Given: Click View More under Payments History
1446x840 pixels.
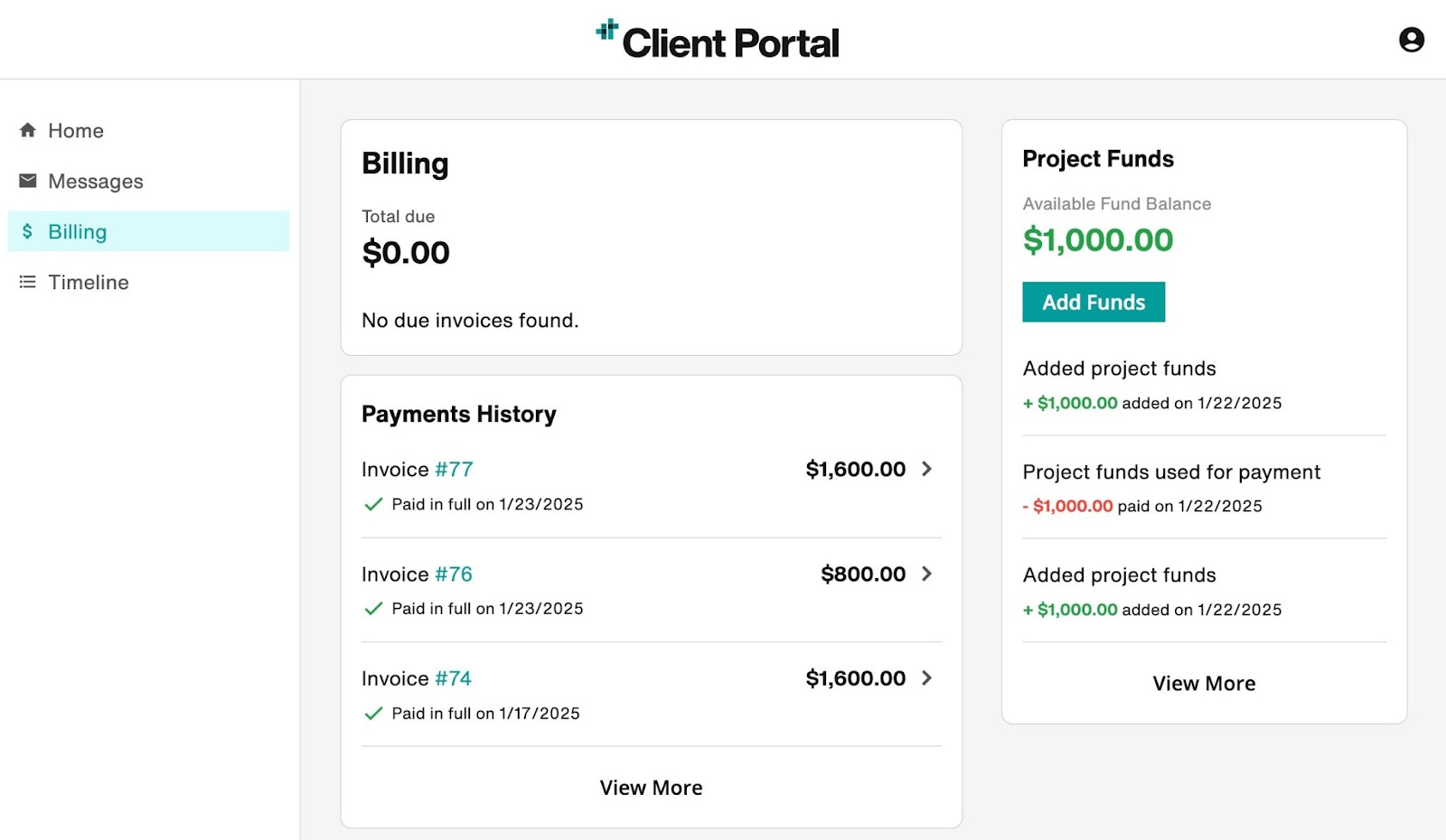Looking at the screenshot, I should (x=651, y=787).
